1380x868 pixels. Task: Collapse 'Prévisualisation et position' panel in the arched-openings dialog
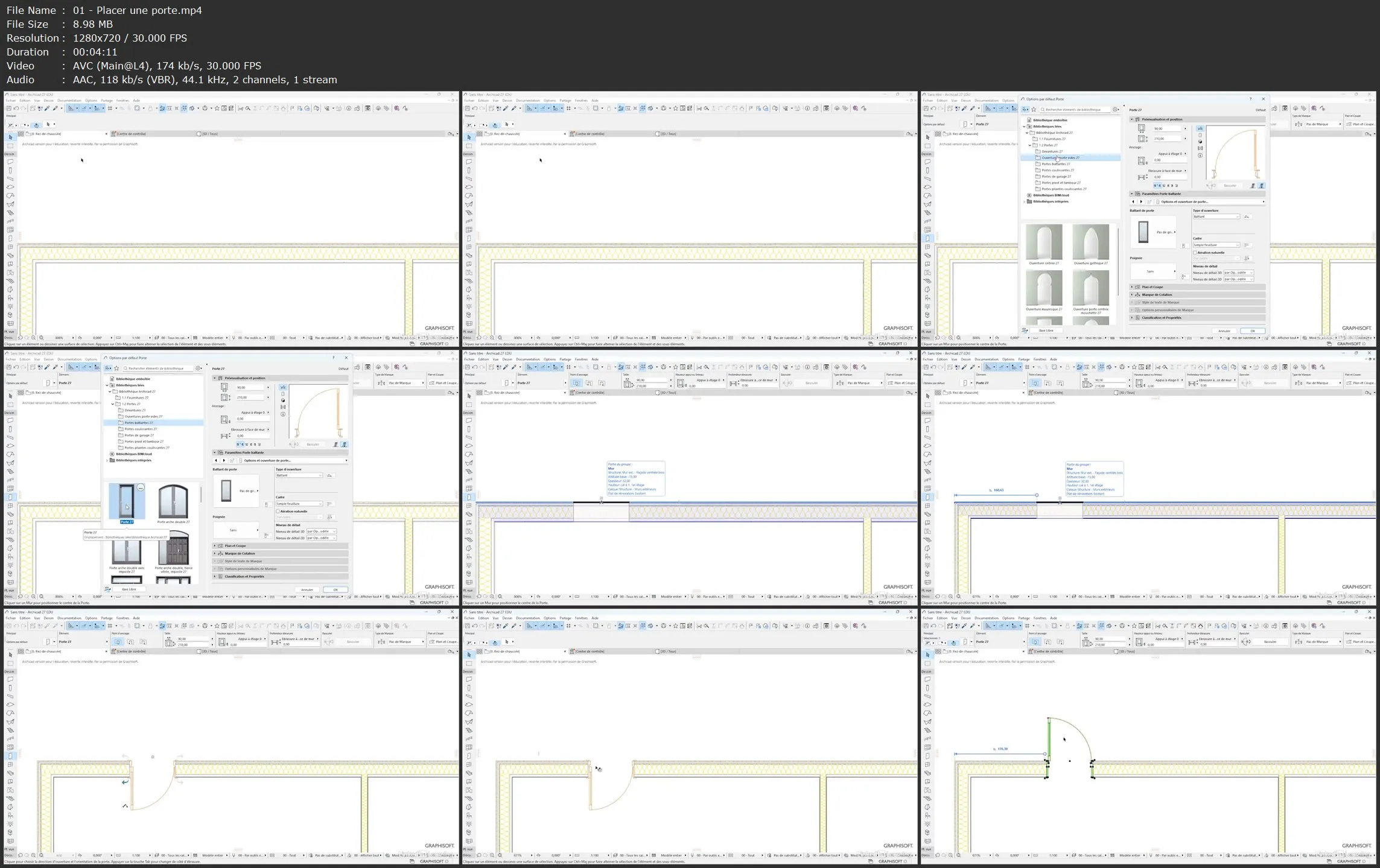1131,119
